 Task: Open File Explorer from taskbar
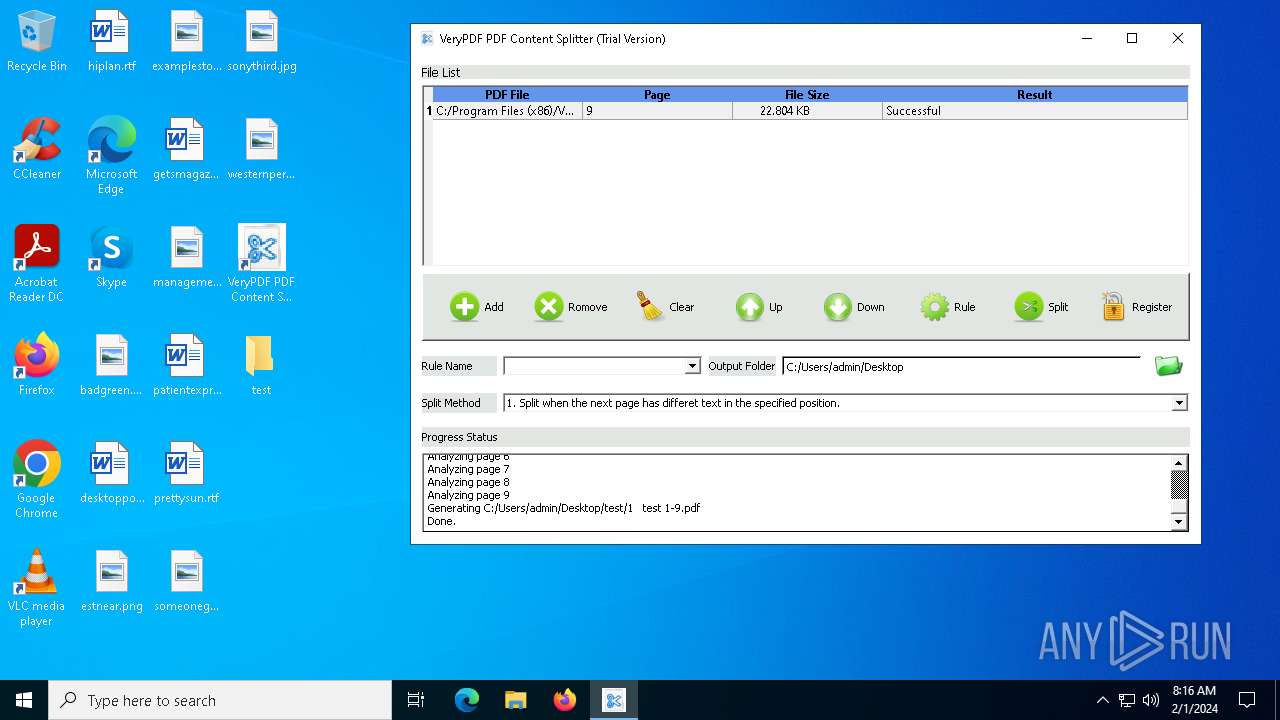(x=516, y=700)
